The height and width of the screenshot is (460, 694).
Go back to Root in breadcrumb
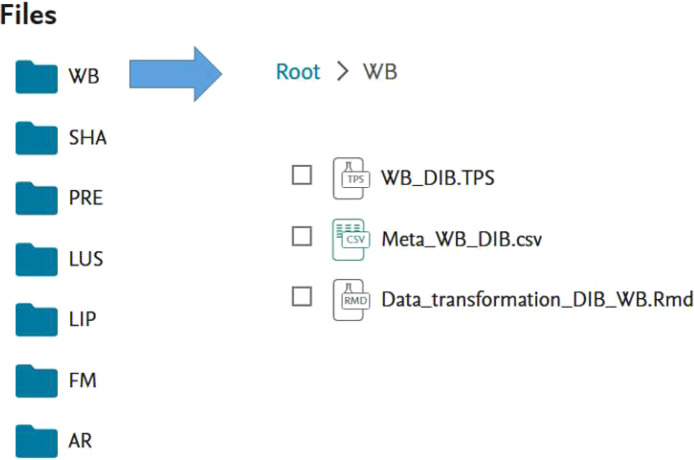pos(298,72)
